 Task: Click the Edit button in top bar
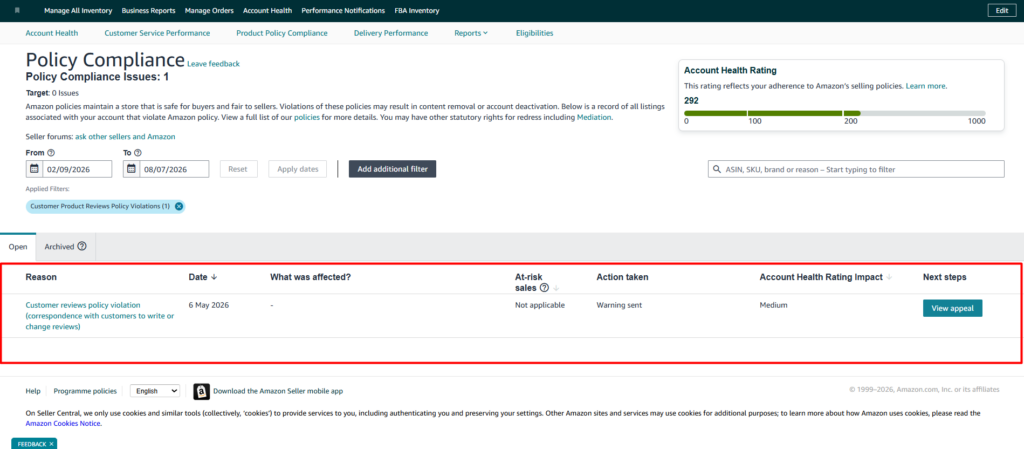pos(1002,10)
